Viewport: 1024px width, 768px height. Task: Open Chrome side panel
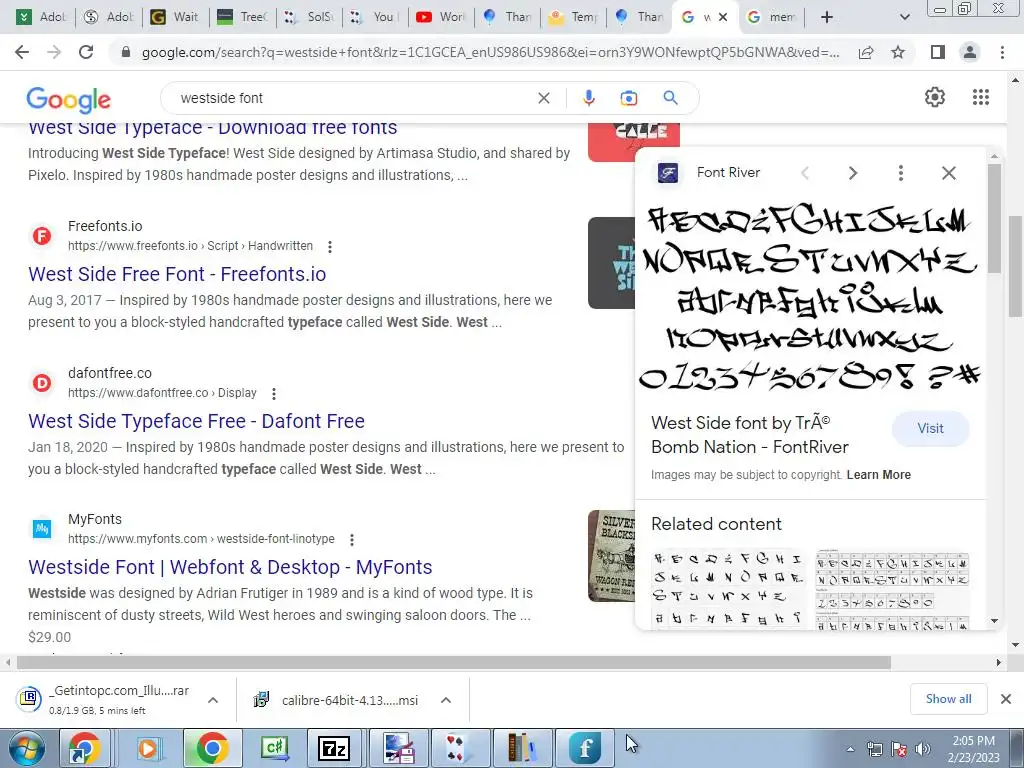938,52
